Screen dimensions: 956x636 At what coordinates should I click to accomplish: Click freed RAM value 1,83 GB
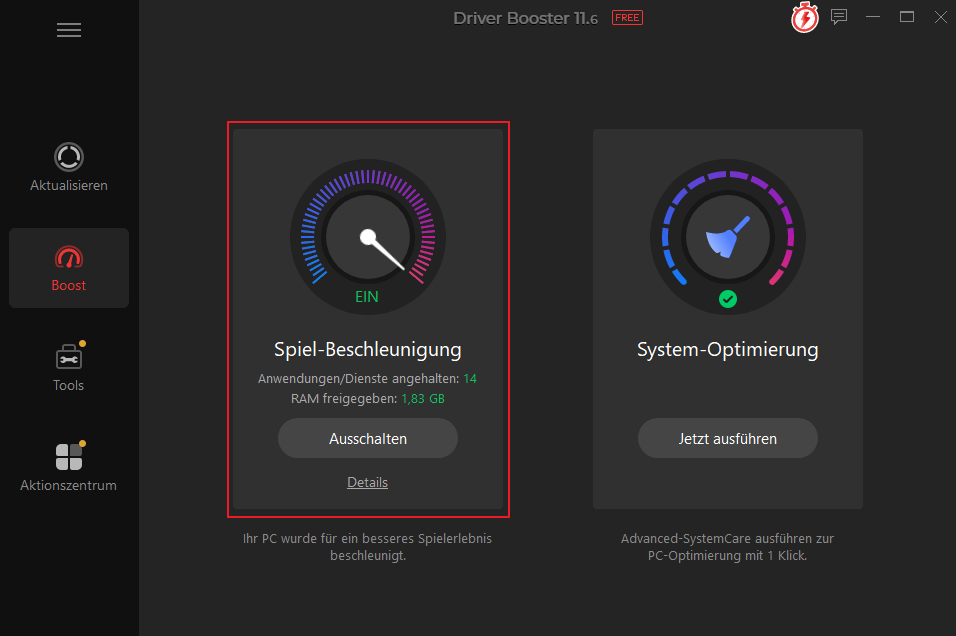pyautogui.click(x=423, y=399)
